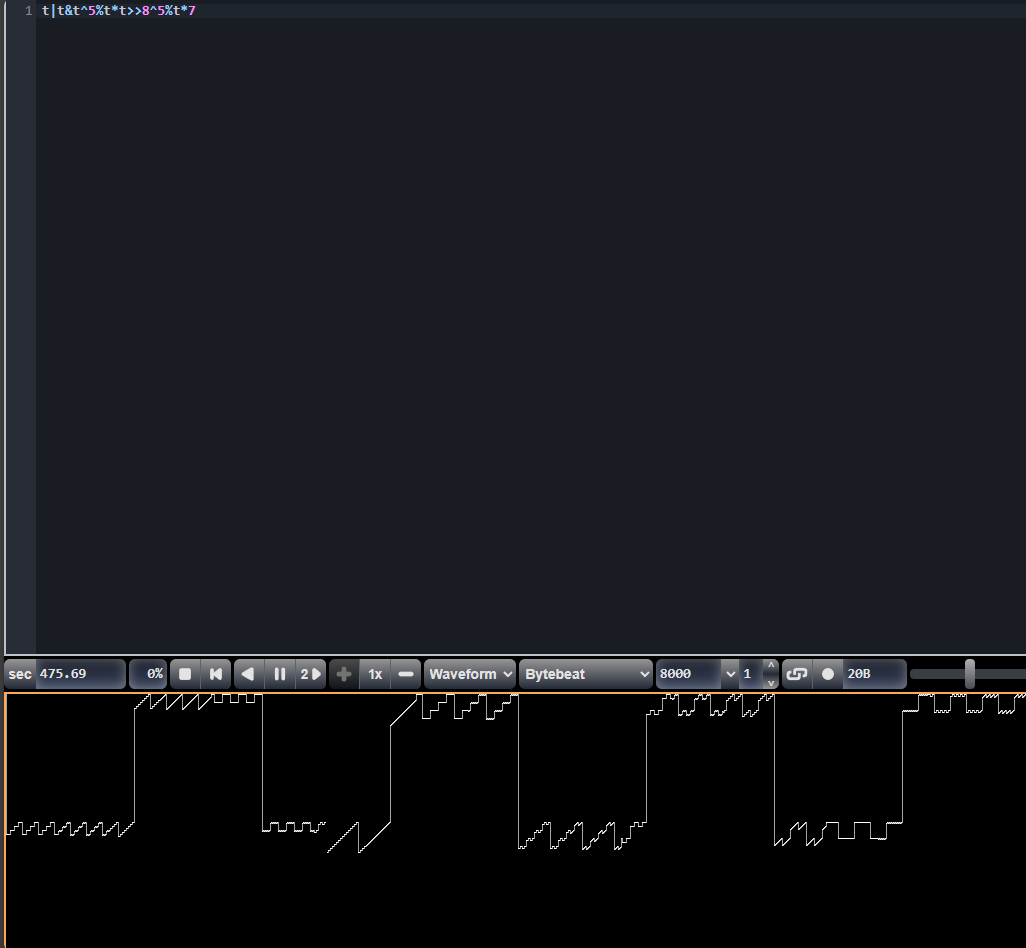This screenshot has height=948, width=1026.
Task: Click the volume slider handle
Action: 969,674
